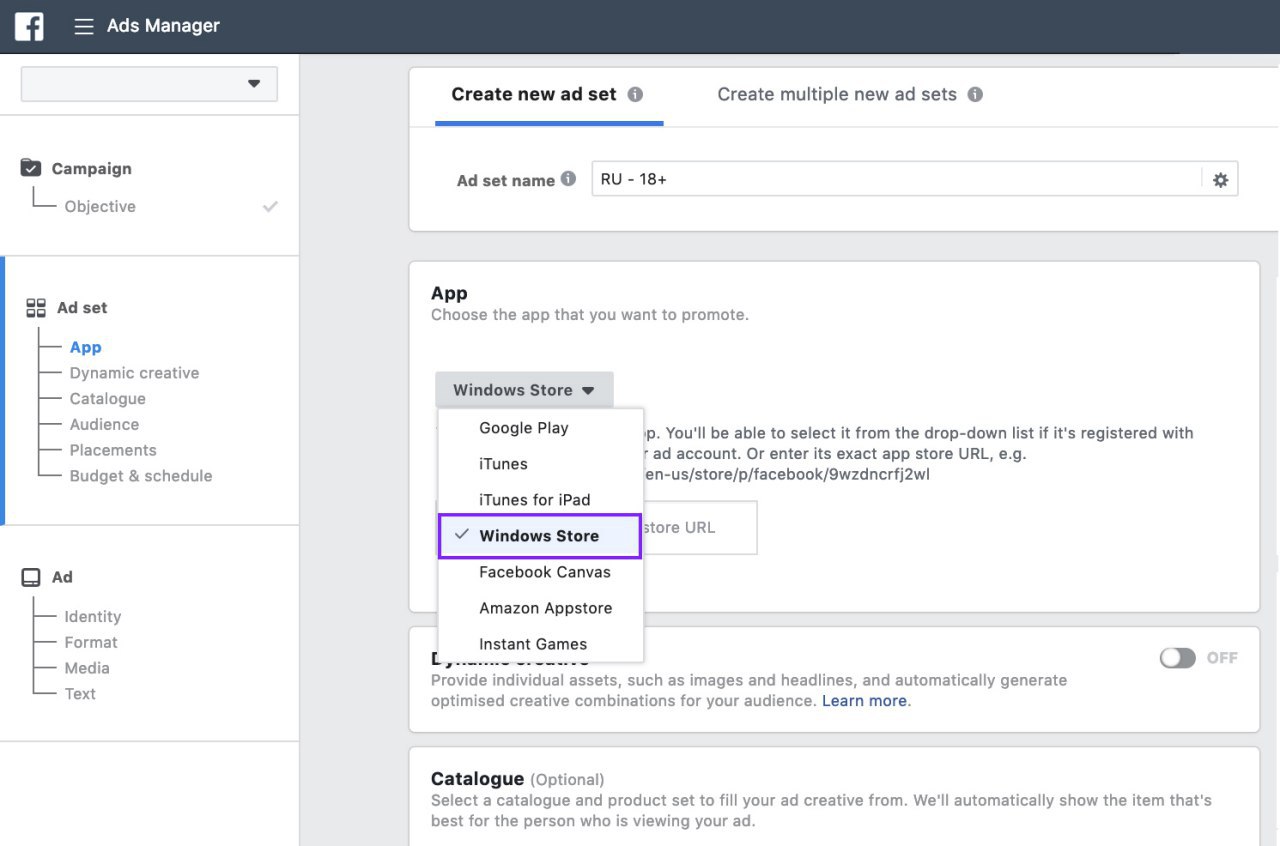Toggle the Dynamic creative switch

(1178, 658)
